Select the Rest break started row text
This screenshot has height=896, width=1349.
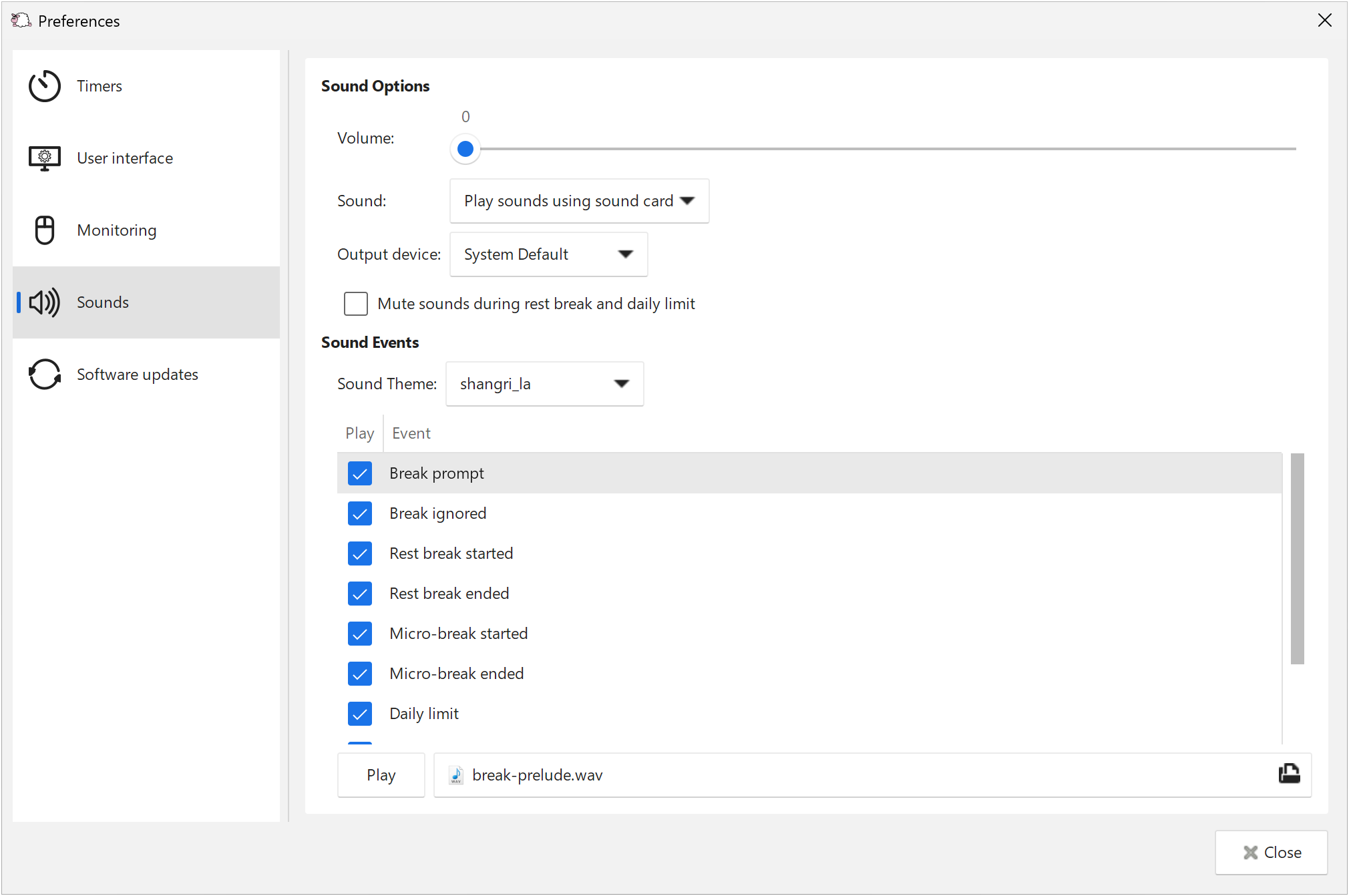pyautogui.click(x=451, y=553)
